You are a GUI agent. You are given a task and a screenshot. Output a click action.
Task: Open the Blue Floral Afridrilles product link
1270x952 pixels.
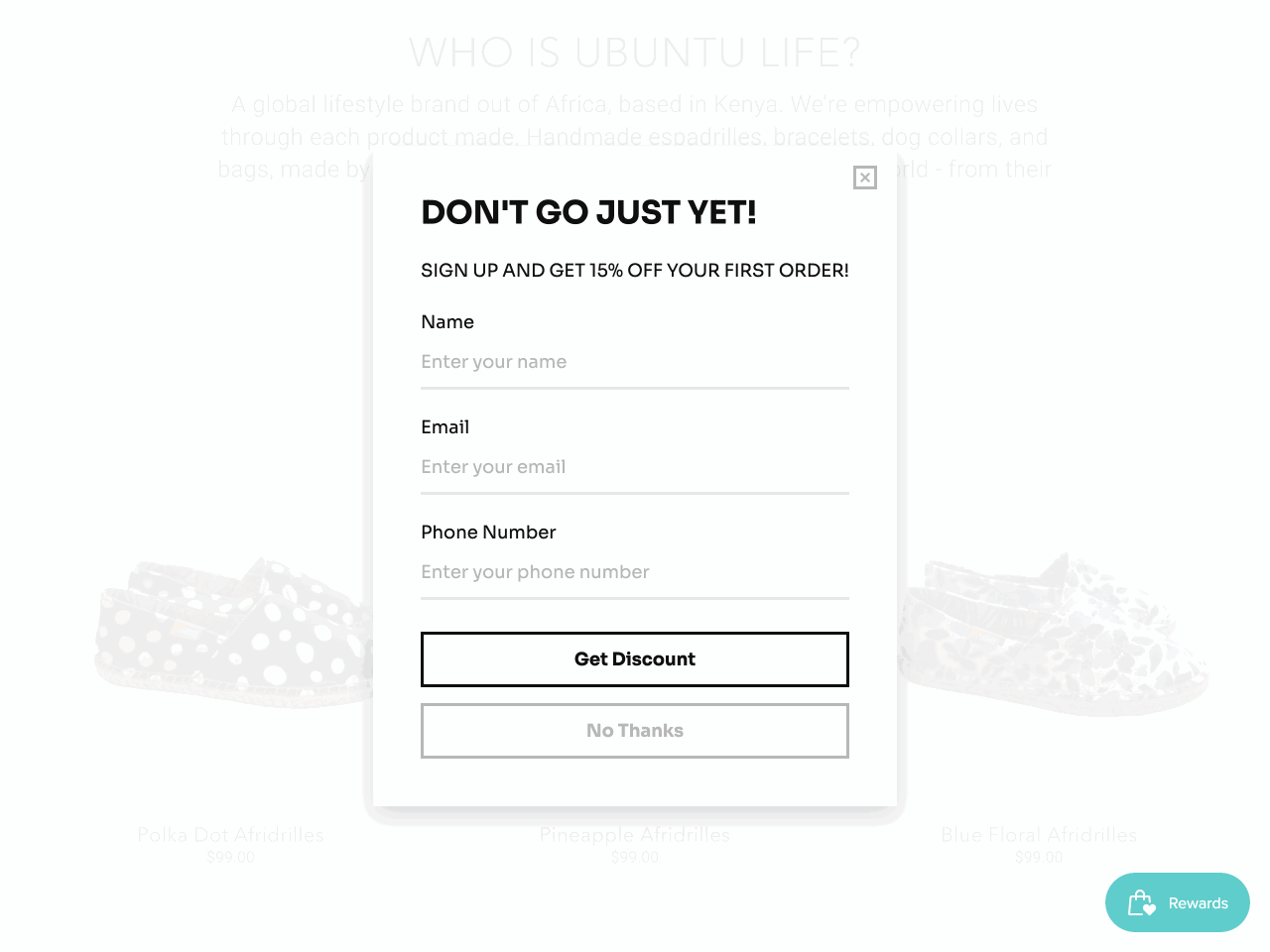(x=1039, y=834)
